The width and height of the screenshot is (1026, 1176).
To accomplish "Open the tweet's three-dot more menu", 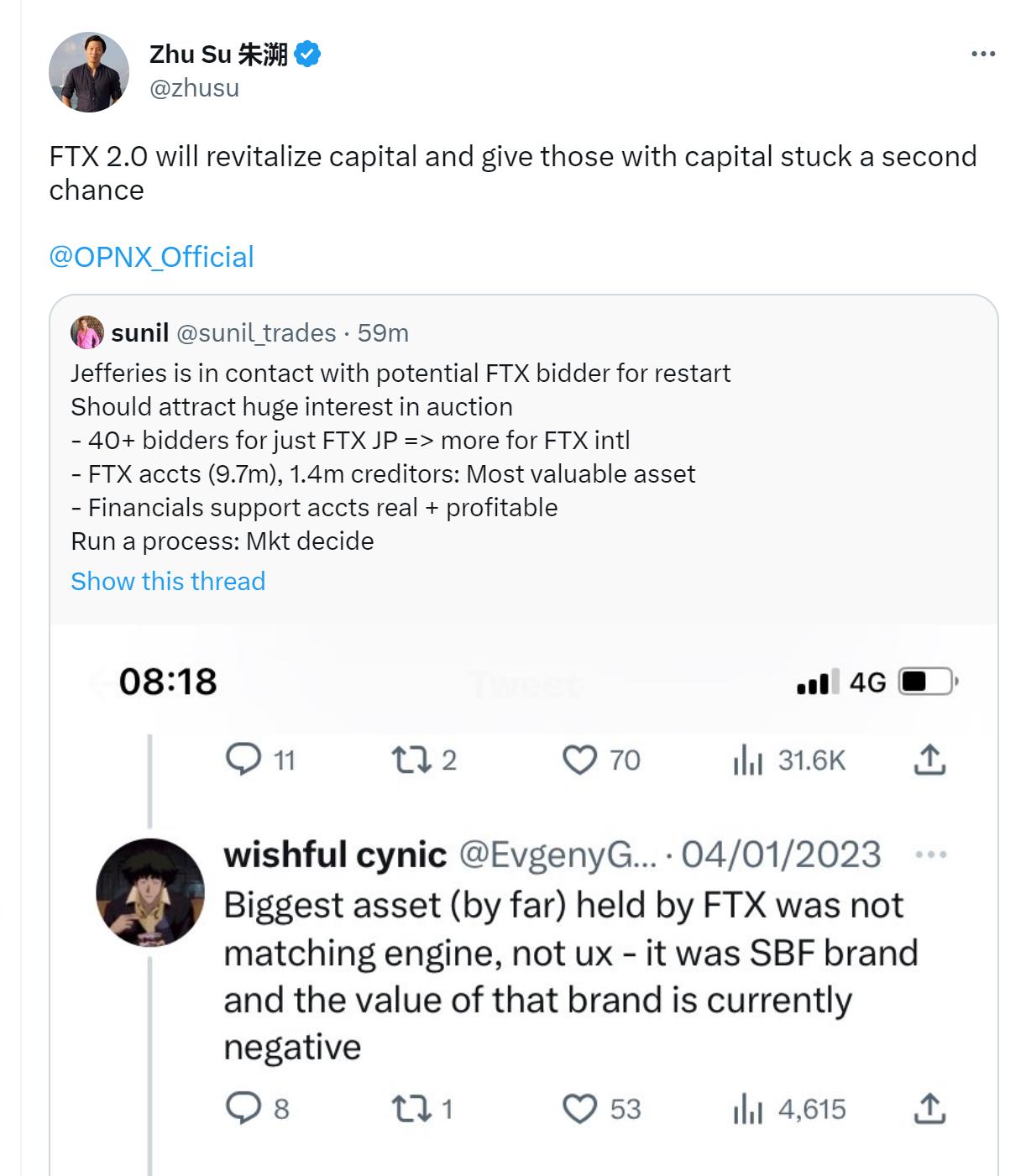I will pos(982,55).
